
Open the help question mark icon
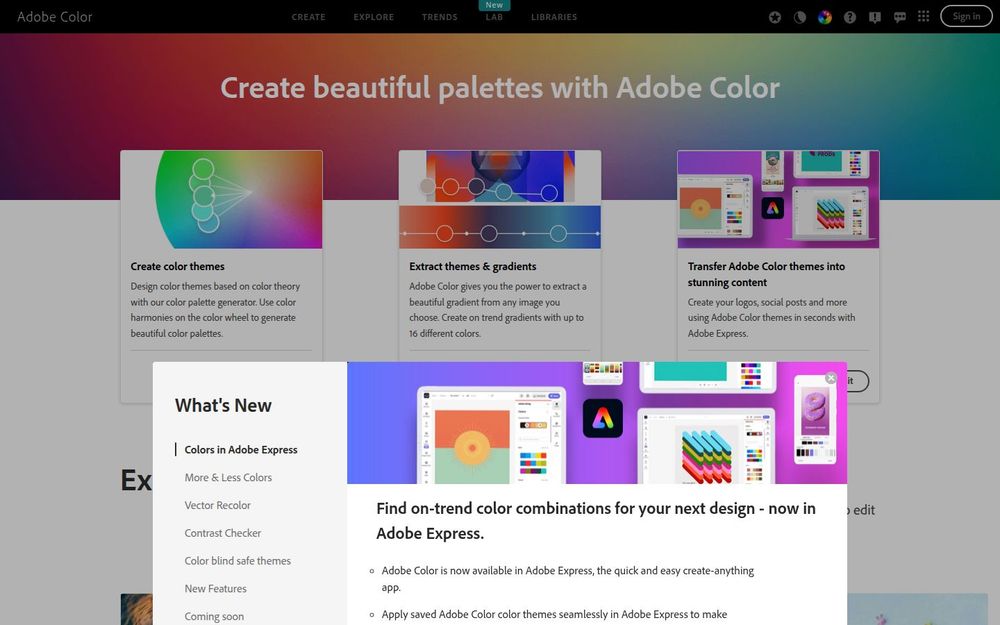pos(849,17)
